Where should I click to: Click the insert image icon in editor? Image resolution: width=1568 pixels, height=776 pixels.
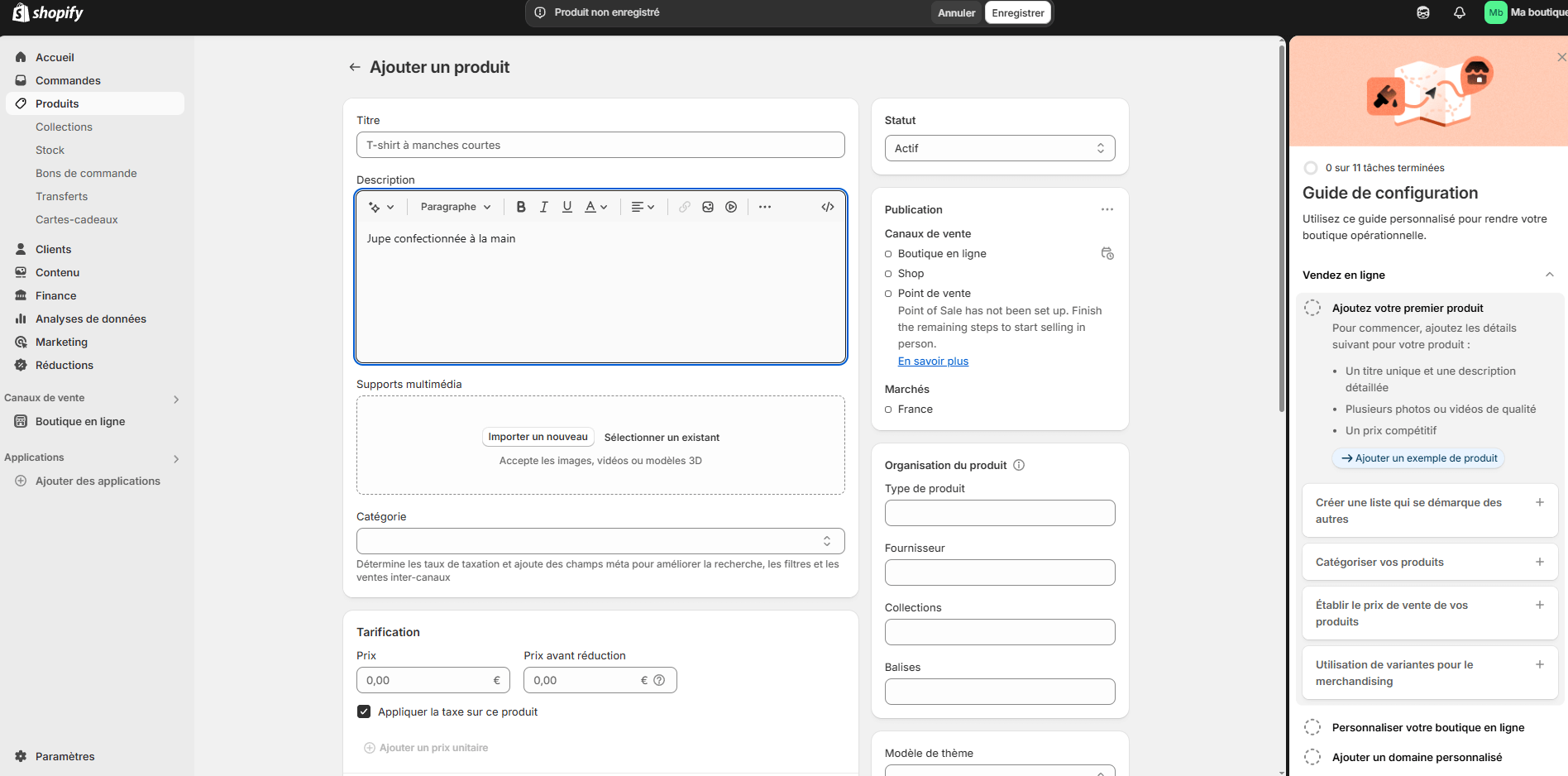click(708, 207)
